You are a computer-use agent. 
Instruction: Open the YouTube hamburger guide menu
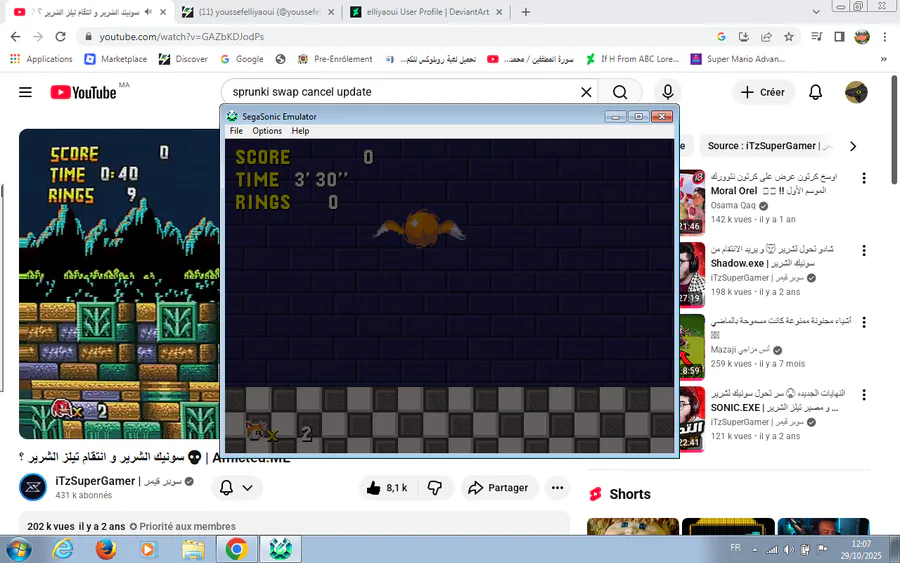(x=25, y=92)
